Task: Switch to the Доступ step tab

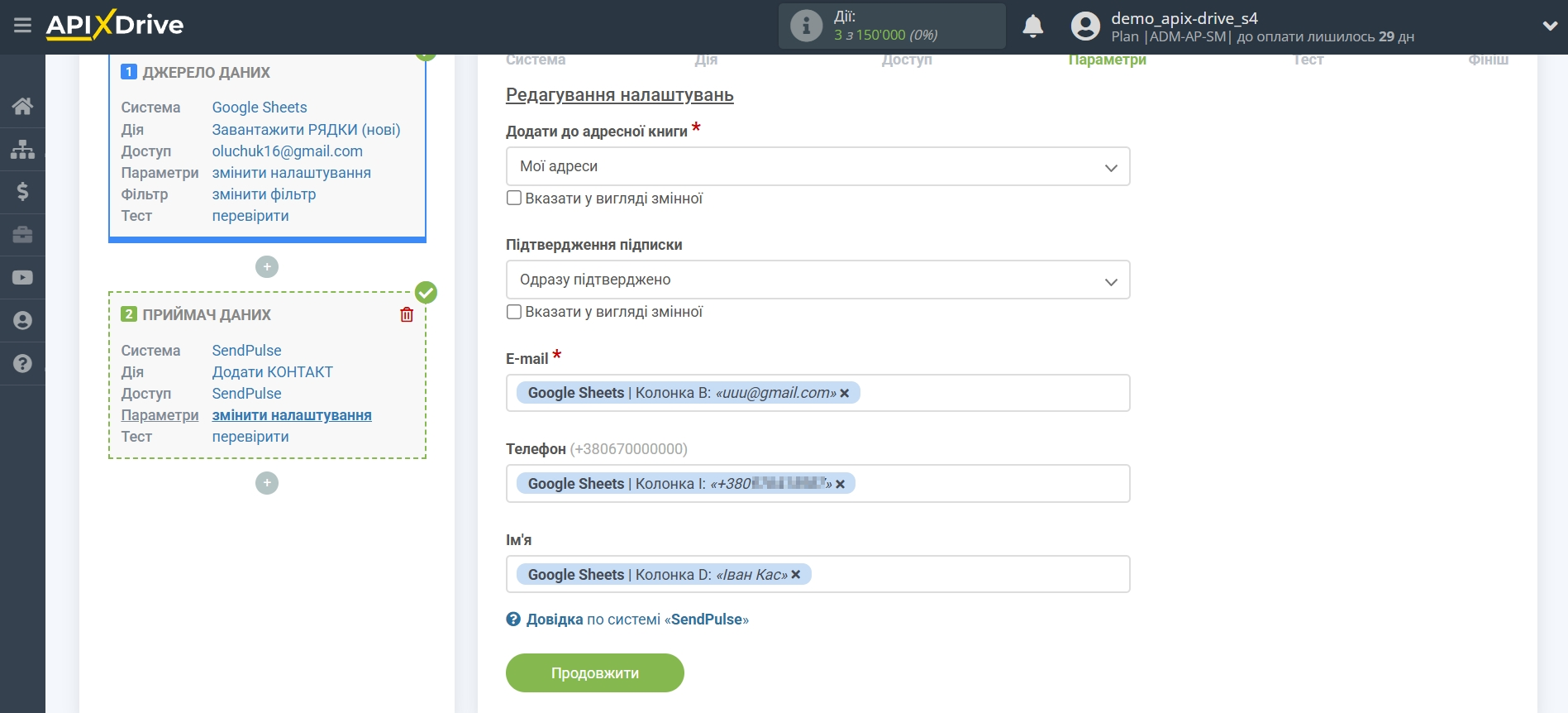Action: click(907, 60)
